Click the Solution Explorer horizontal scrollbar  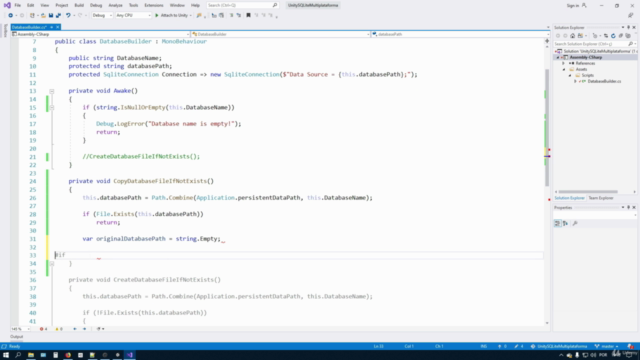coord(588,191)
